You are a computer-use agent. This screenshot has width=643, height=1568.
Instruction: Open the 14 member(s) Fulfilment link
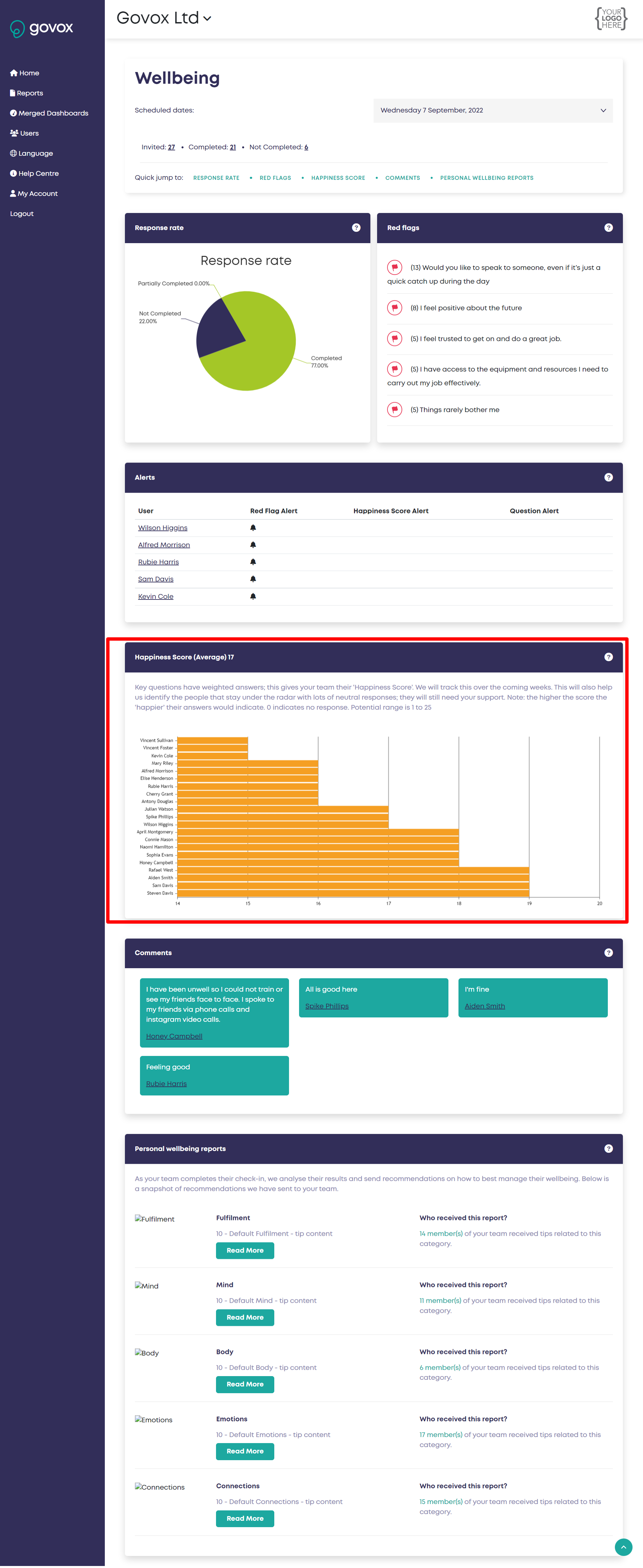(441, 1234)
